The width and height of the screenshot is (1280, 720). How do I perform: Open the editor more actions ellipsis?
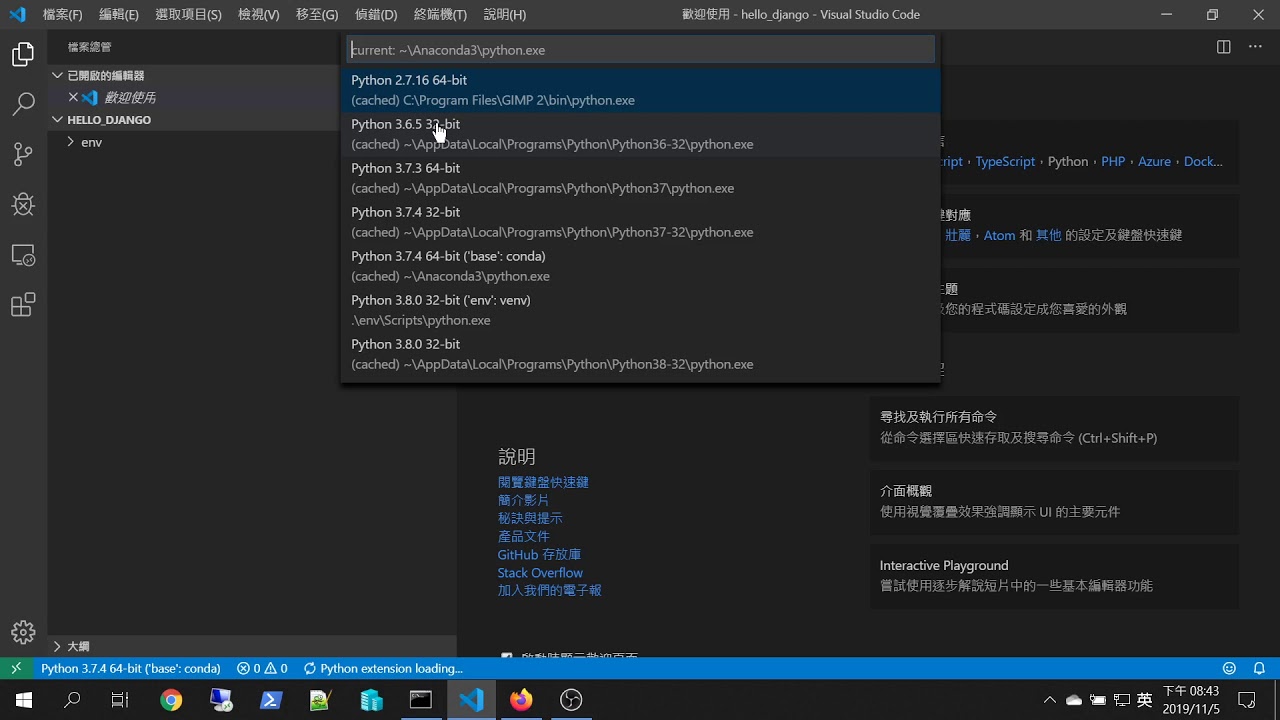[x=1255, y=47]
